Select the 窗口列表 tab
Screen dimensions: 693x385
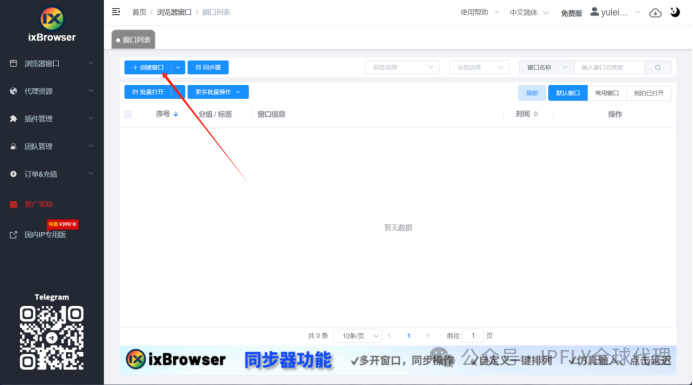(133, 40)
